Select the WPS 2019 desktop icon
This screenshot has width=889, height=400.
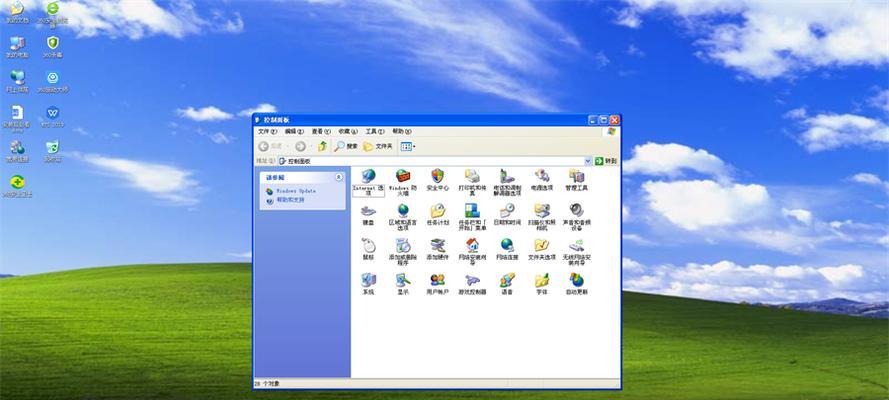tap(52, 117)
